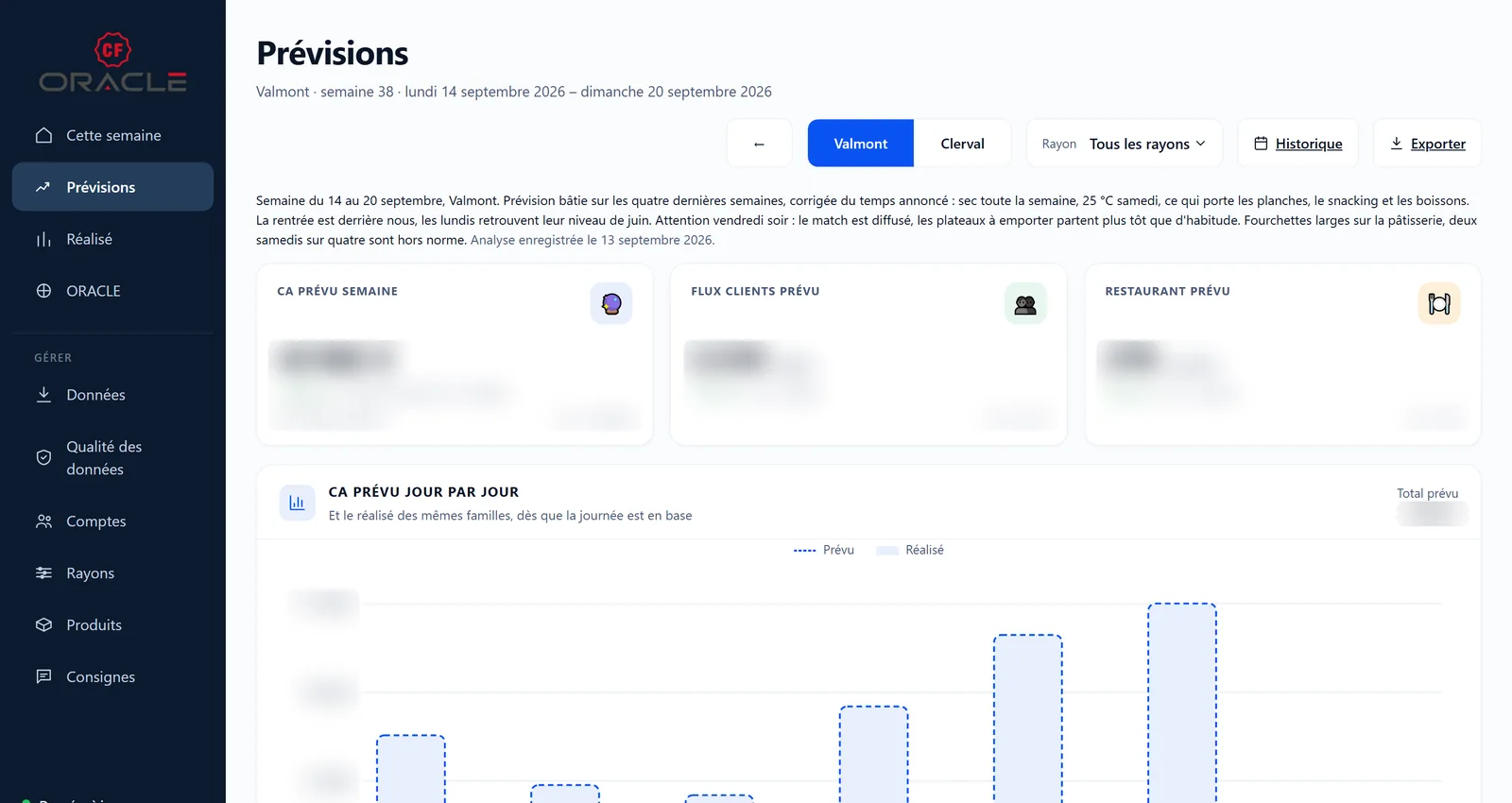Toggle the Réalisé legend entry
The width and height of the screenshot is (1512, 803).
click(910, 550)
